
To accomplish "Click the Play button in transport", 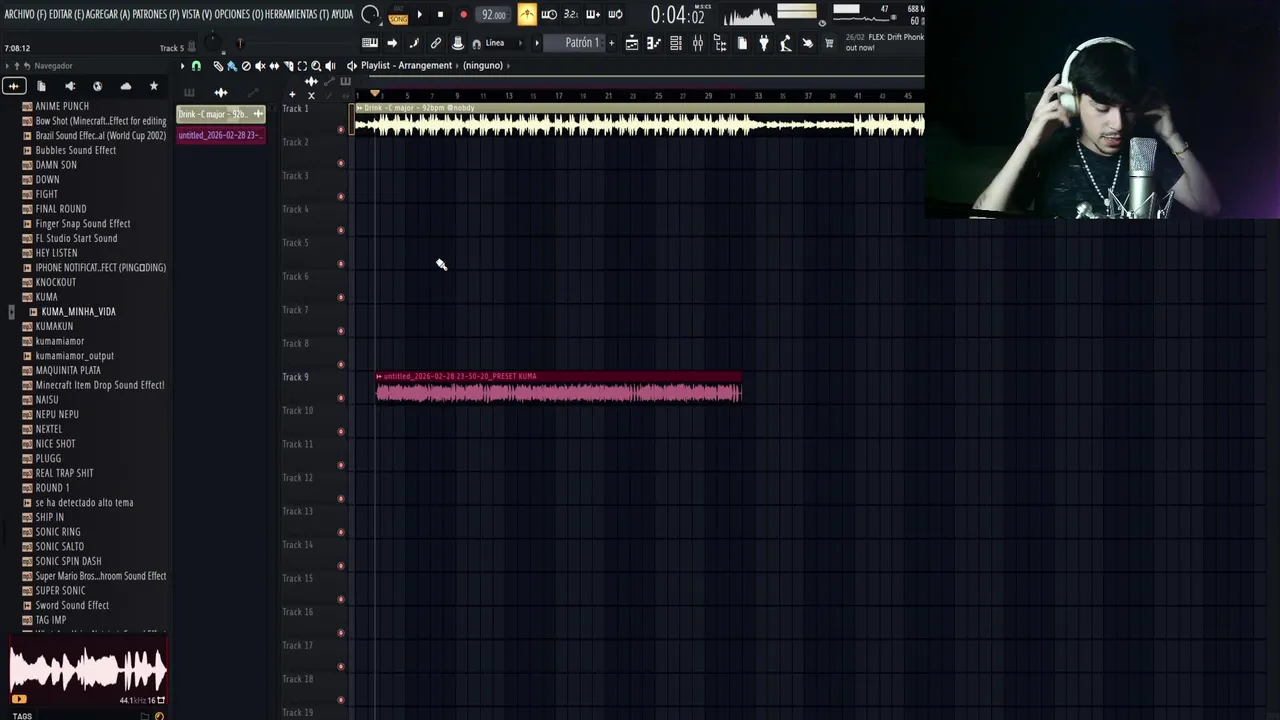I will click(419, 14).
